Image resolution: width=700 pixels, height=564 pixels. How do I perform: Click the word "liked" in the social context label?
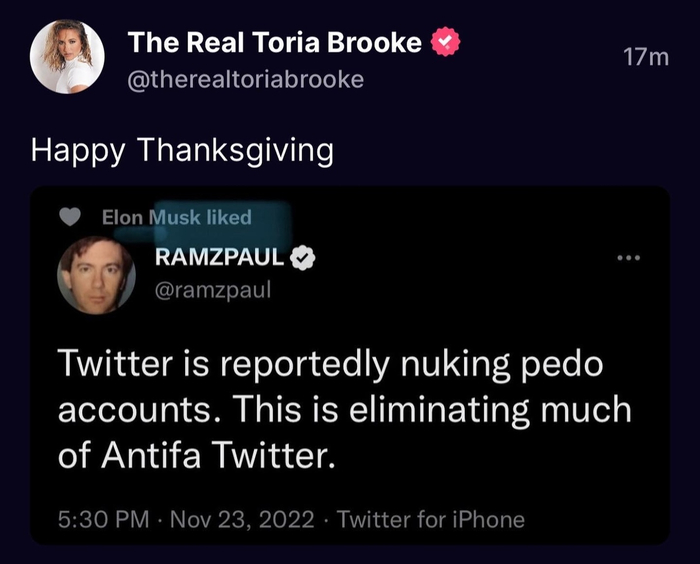[x=229, y=217]
